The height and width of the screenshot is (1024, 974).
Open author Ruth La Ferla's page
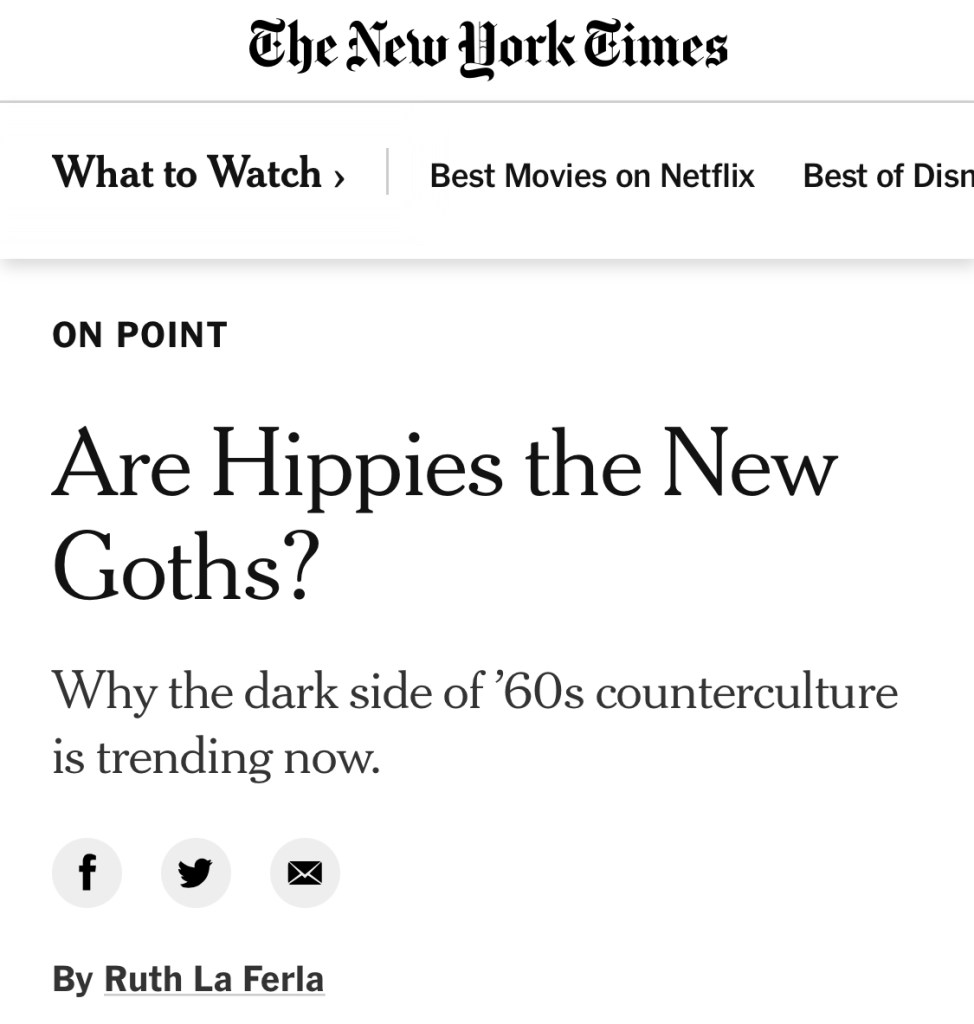tap(214, 978)
